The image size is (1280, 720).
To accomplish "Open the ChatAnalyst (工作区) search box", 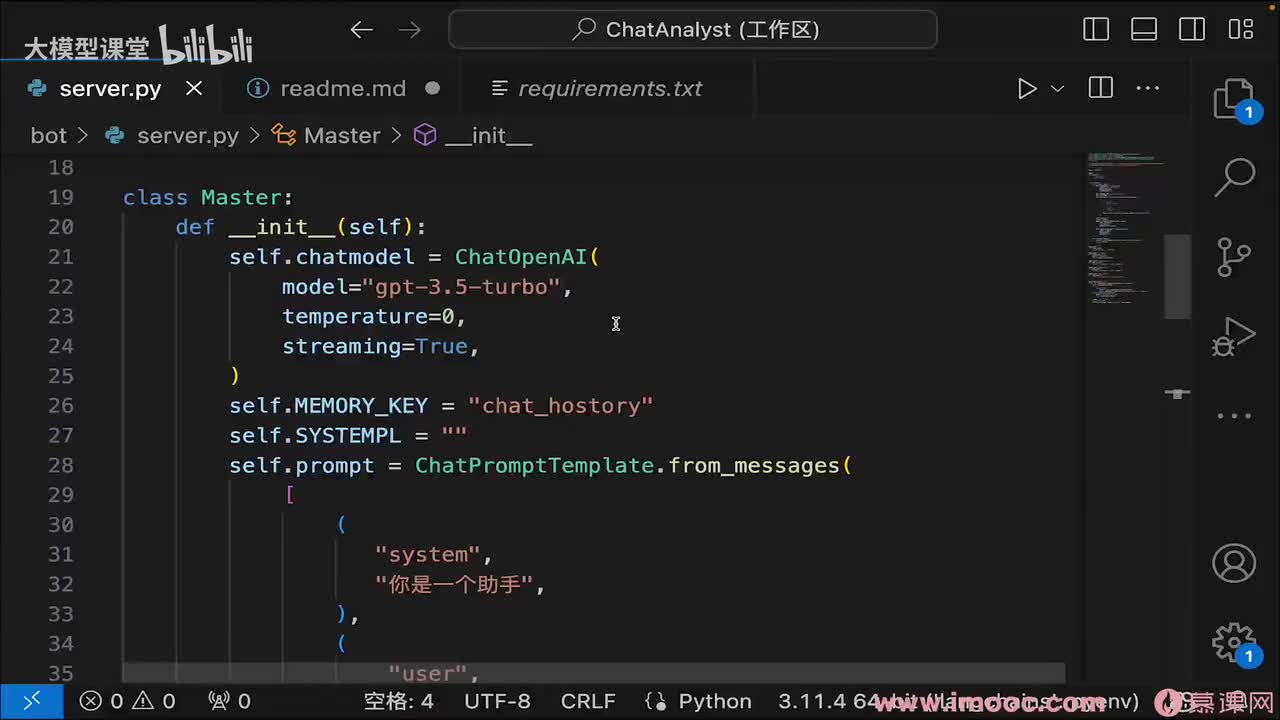I will [x=693, y=30].
